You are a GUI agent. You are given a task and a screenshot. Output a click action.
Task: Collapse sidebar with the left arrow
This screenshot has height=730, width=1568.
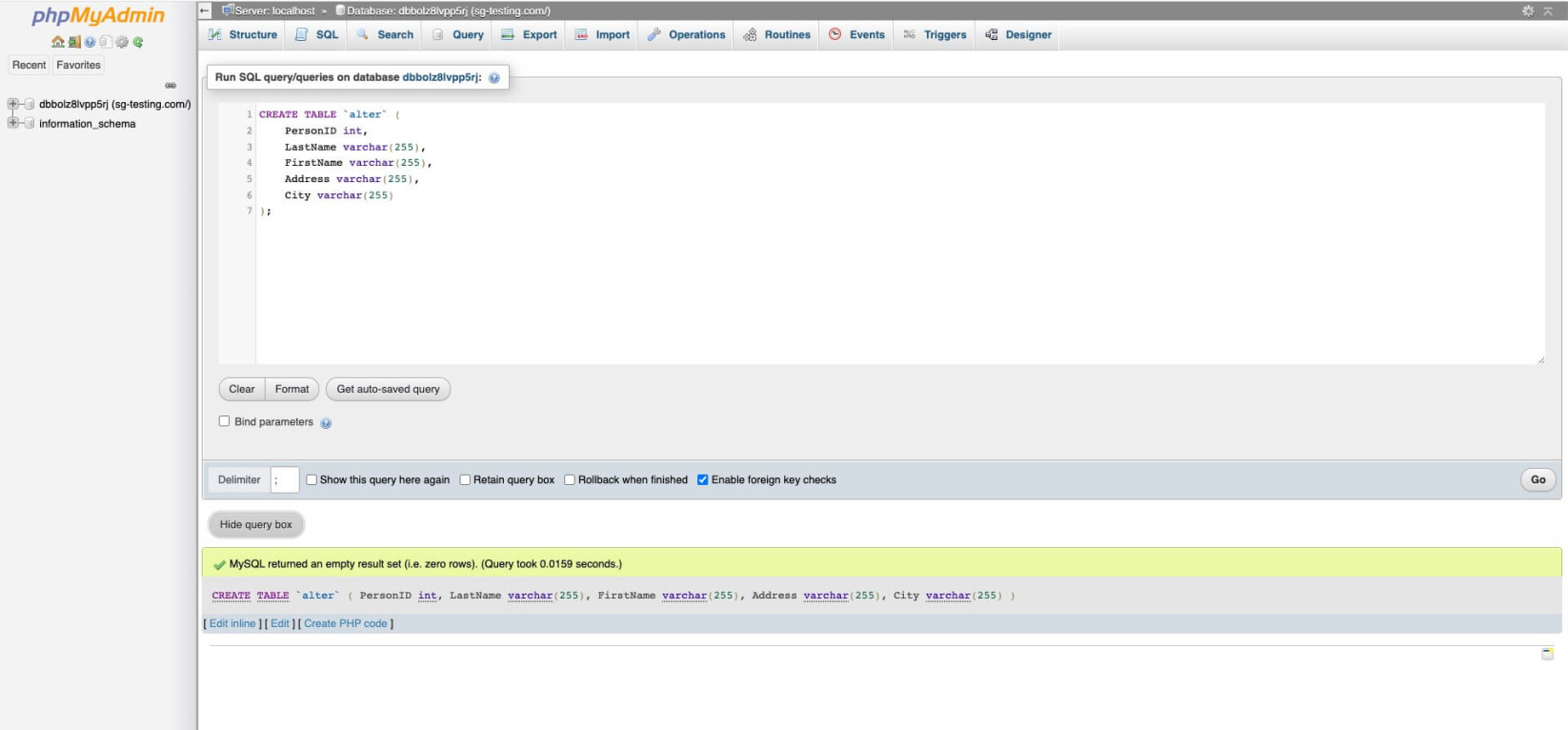click(x=205, y=10)
